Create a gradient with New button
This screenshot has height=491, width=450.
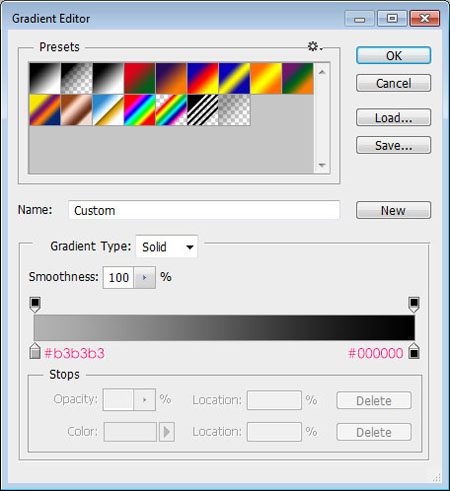(x=394, y=210)
